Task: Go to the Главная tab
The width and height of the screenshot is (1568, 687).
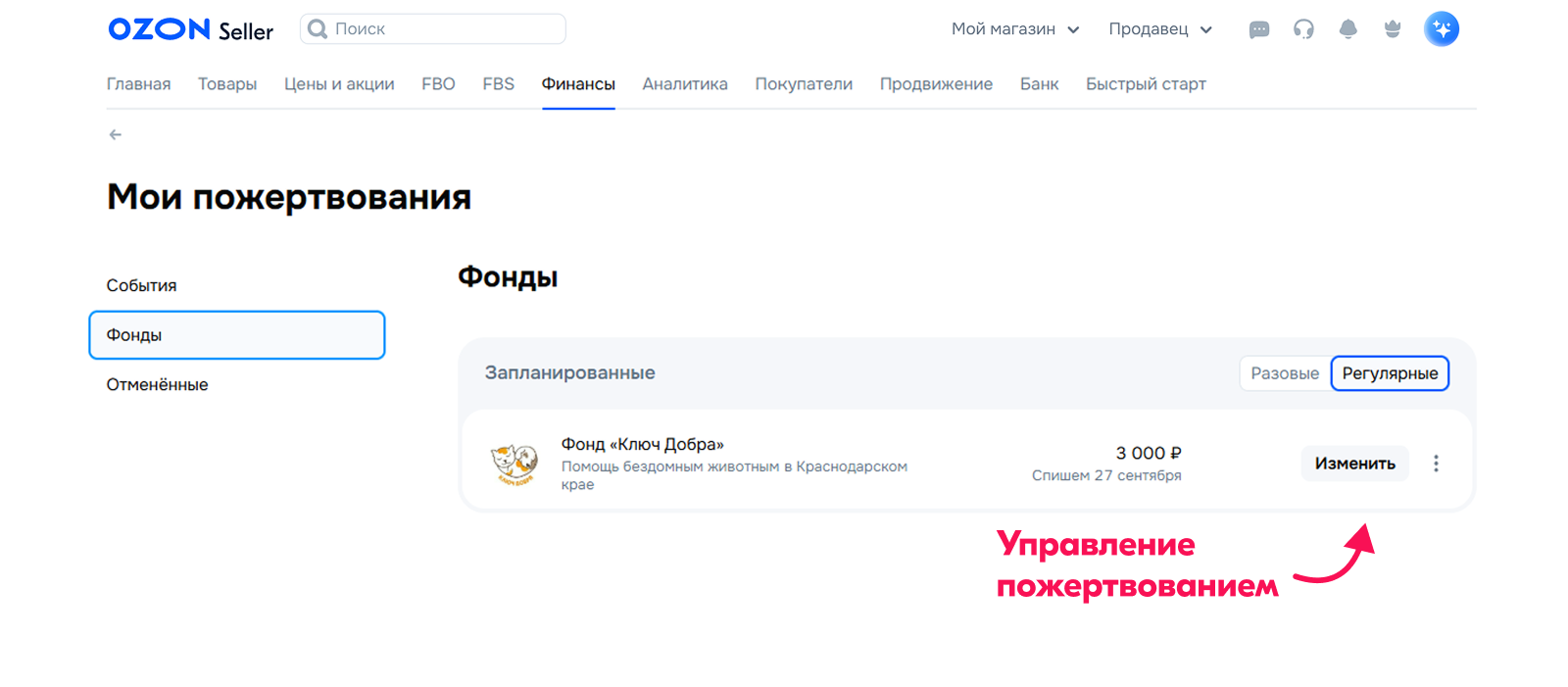Action: pos(138,84)
